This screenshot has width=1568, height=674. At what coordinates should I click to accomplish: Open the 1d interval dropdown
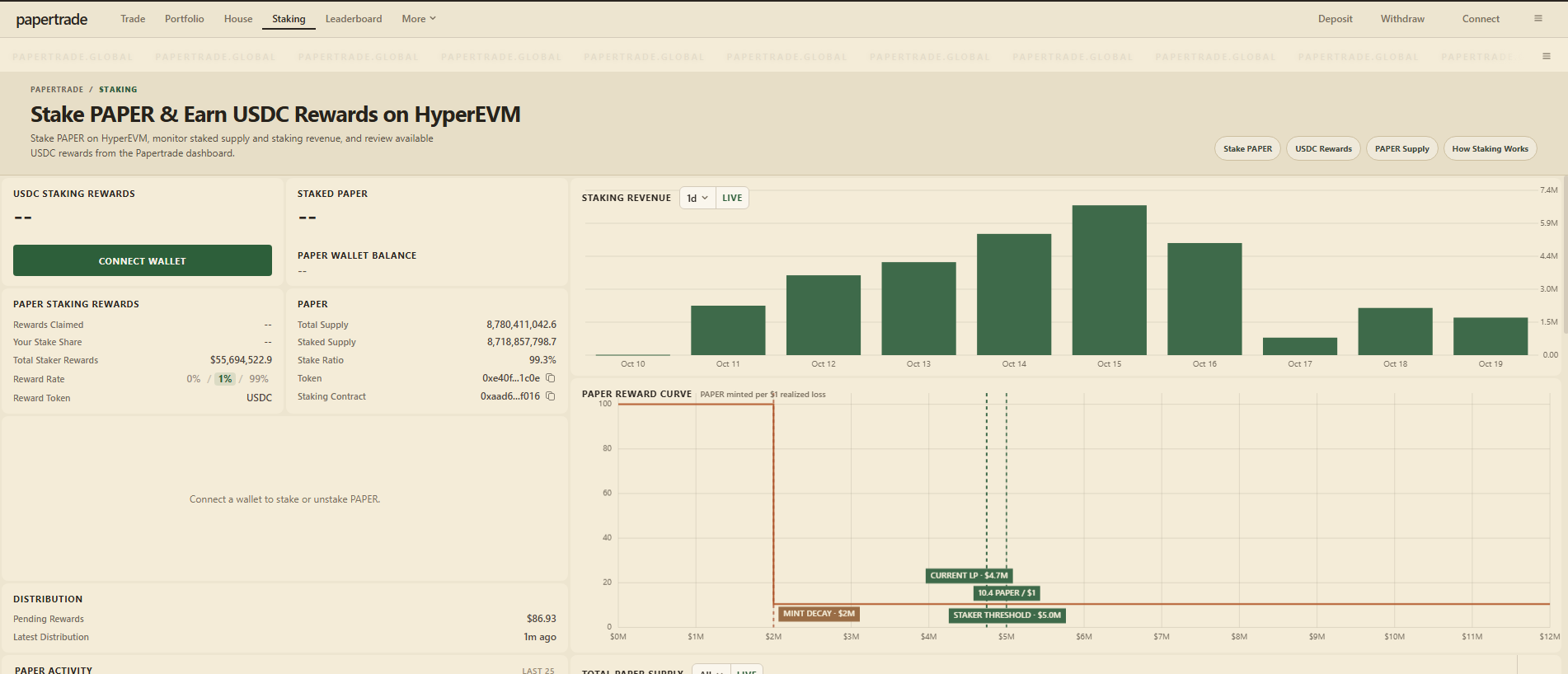[x=697, y=198]
